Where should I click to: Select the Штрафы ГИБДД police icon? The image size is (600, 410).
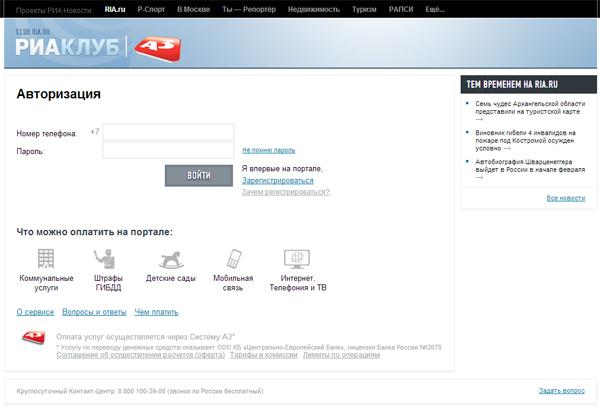pos(107,259)
